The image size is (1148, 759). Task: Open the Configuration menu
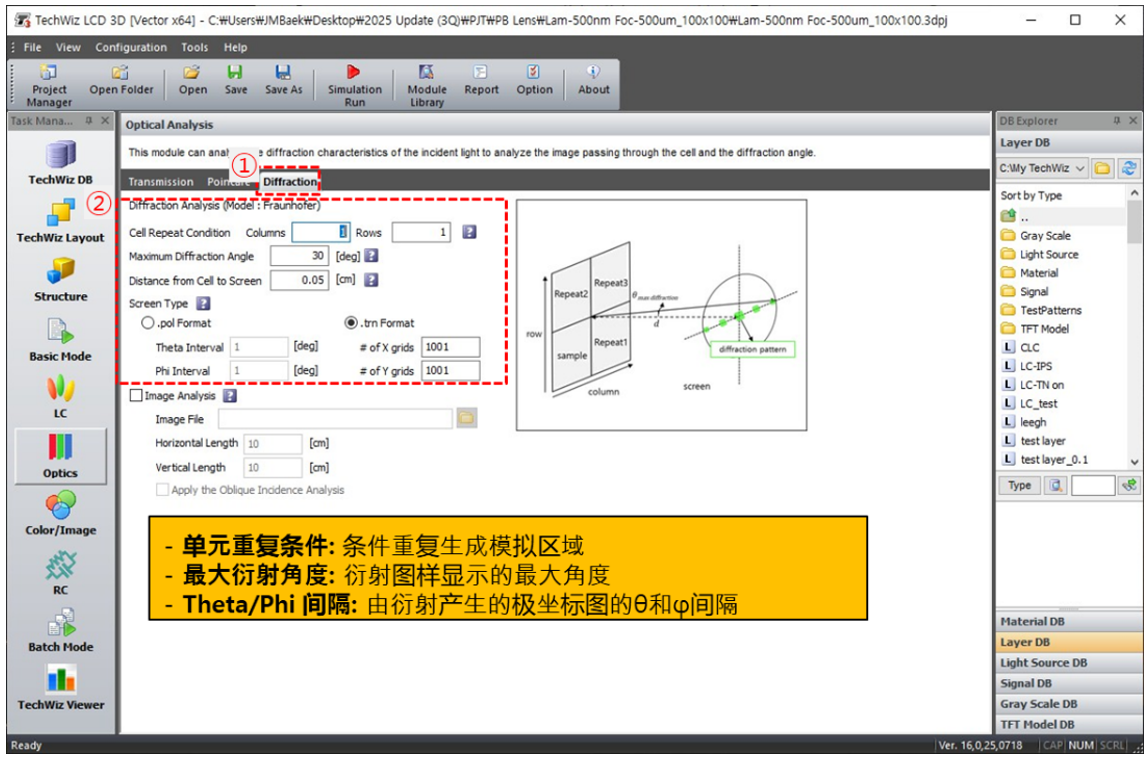click(x=131, y=47)
